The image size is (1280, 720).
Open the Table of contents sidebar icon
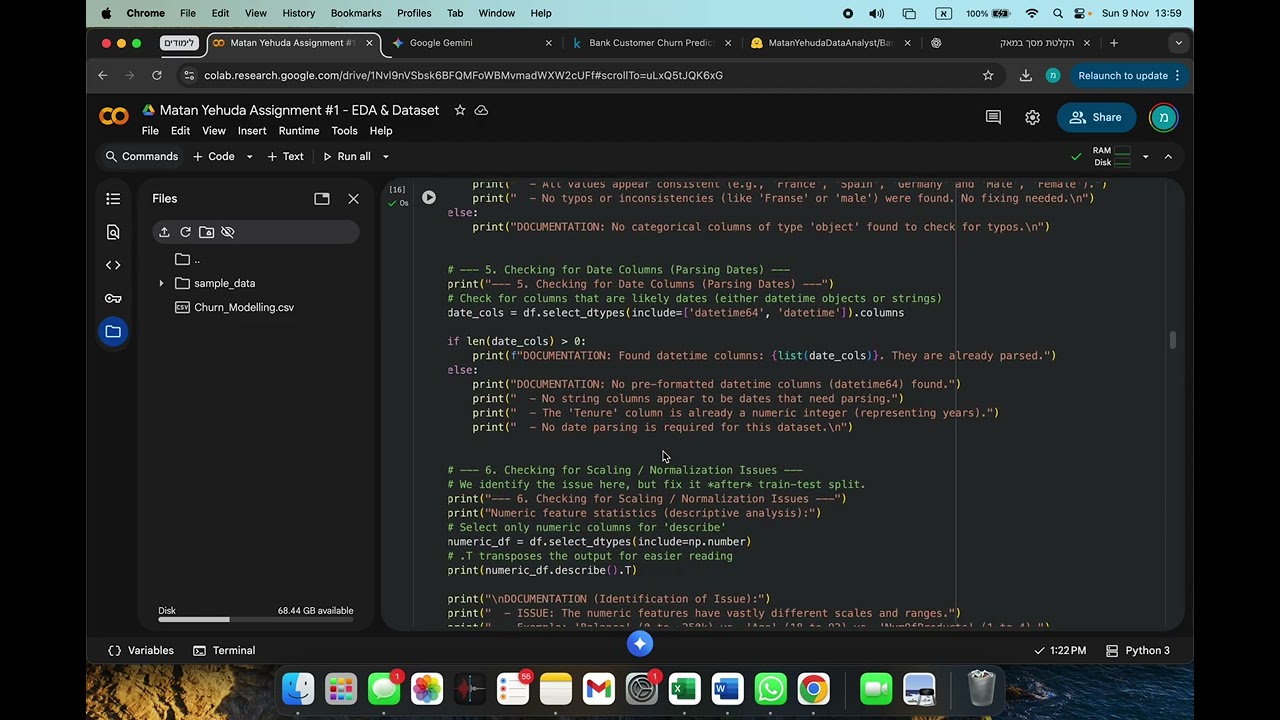point(113,199)
